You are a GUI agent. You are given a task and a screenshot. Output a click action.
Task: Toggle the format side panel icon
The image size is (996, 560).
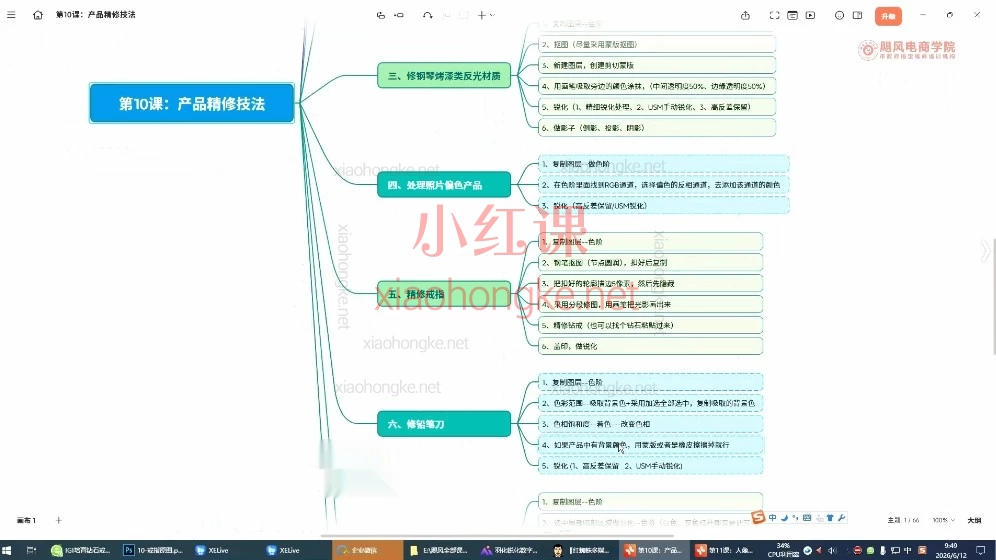(858, 15)
